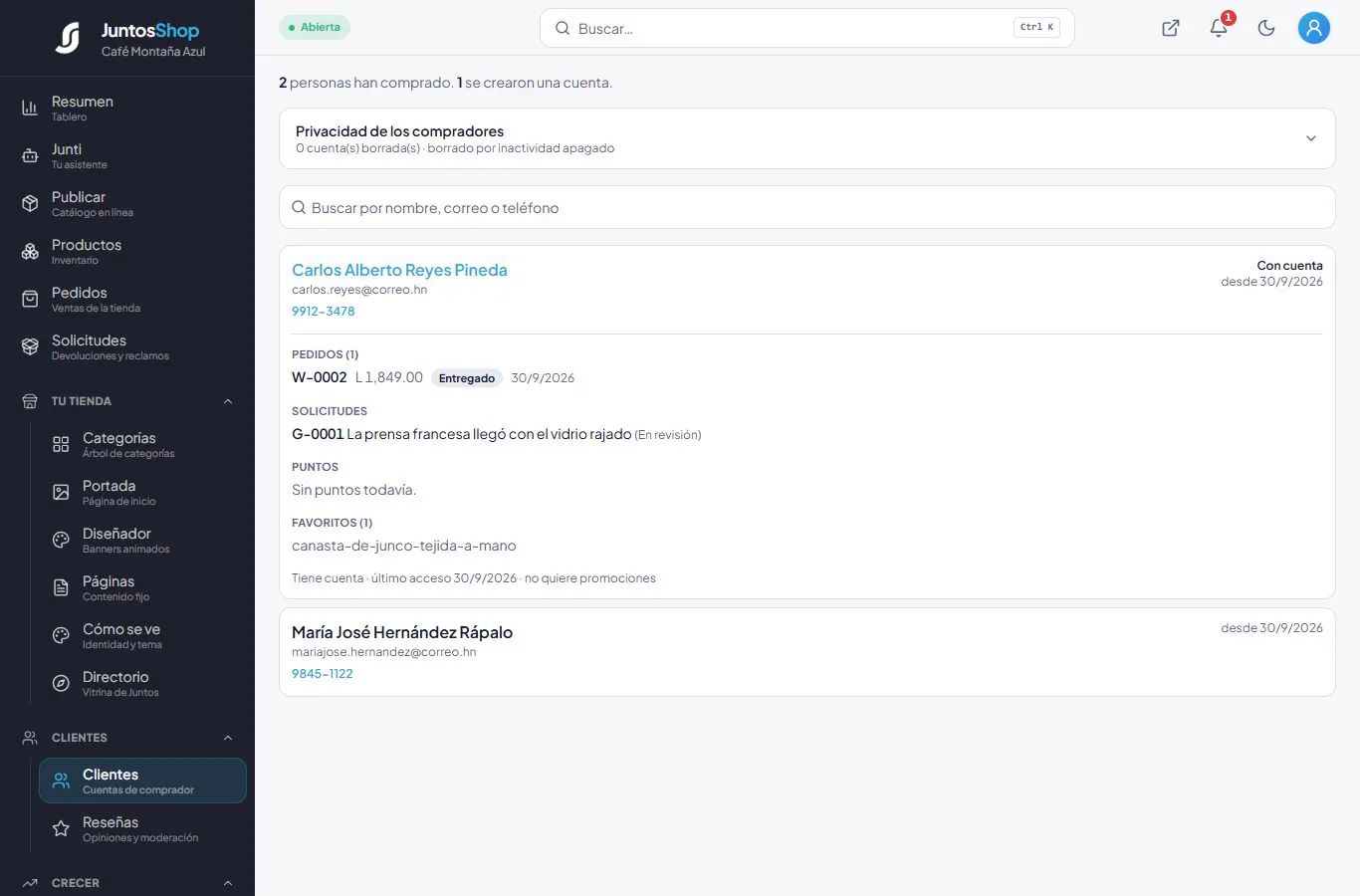The height and width of the screenshot is (896, 1360).
Task: Click the Junti assistant robot icon
Action: pos(30,155)
